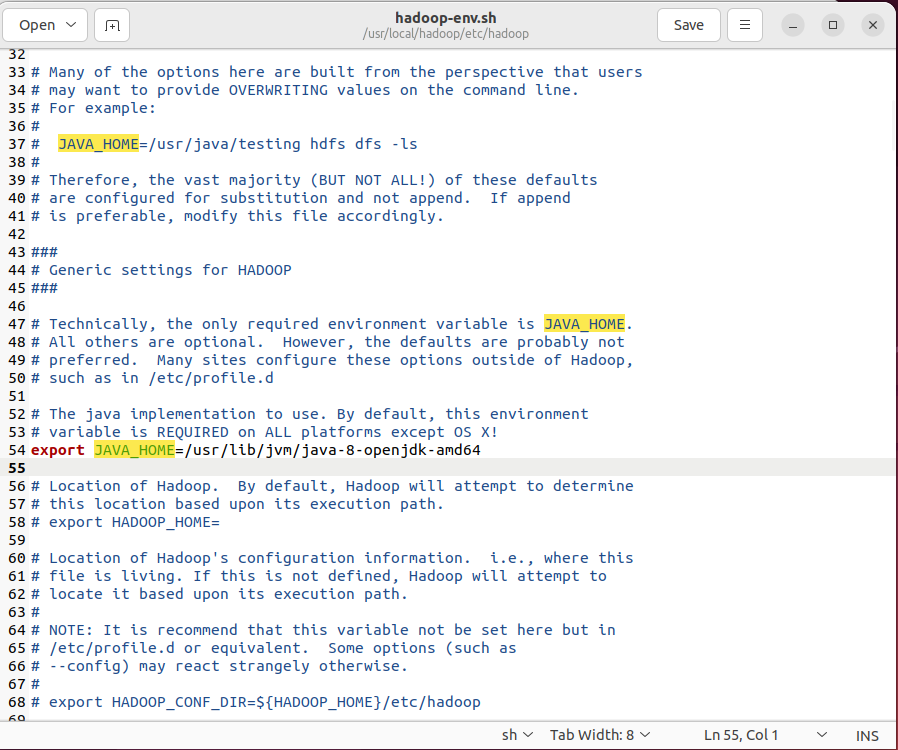Click the ### marker on line 45
The height and width of the screenshot is (750, 898).
44,288
